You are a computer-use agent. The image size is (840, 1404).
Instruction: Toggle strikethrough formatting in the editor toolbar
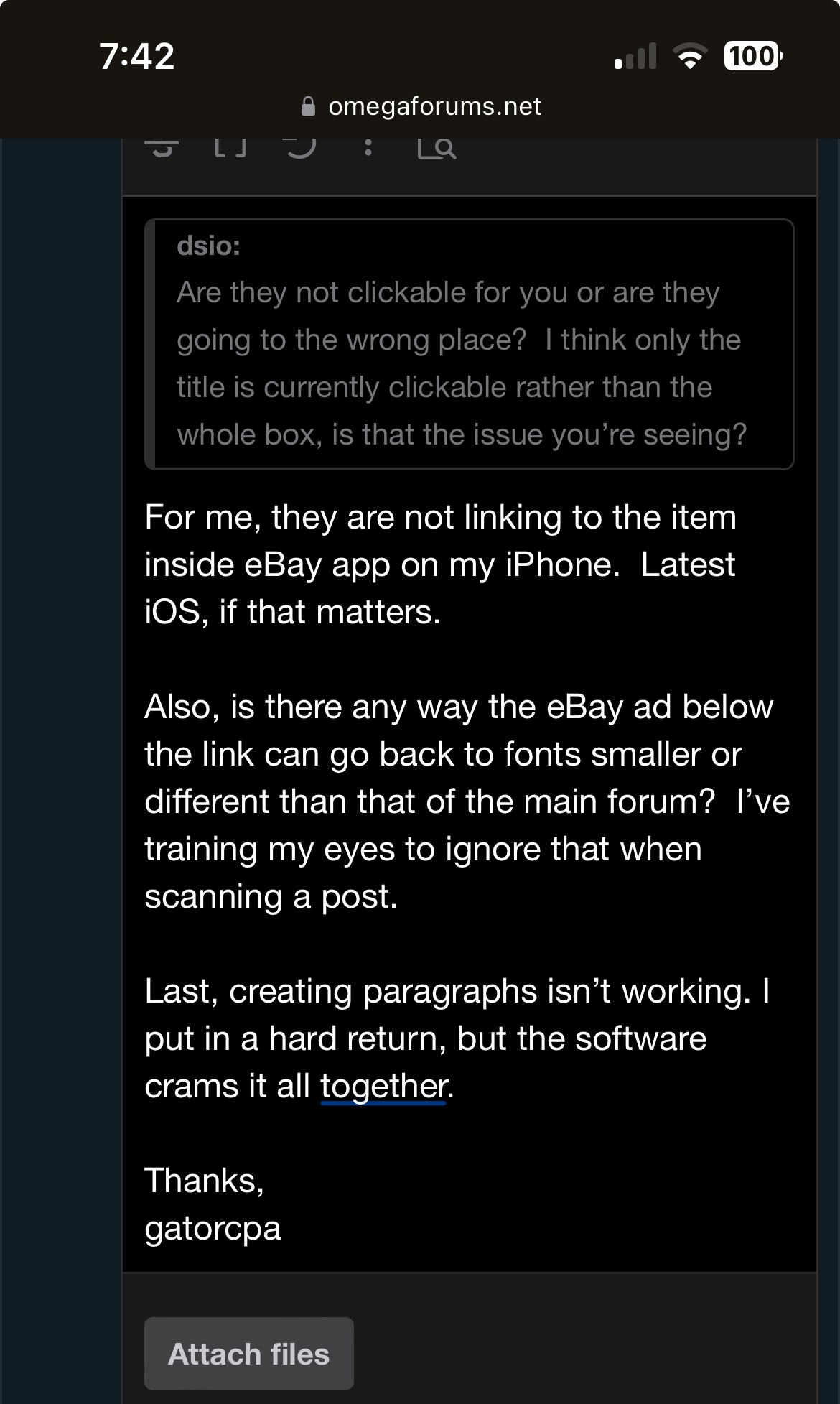162,148
